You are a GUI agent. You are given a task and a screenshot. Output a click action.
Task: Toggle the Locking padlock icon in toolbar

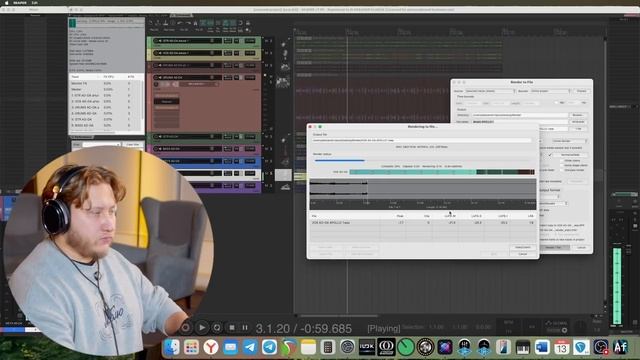[x=248, y=23]
